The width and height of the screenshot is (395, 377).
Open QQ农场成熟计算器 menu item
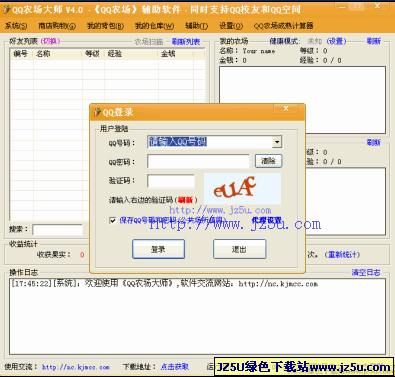point(284,26)
